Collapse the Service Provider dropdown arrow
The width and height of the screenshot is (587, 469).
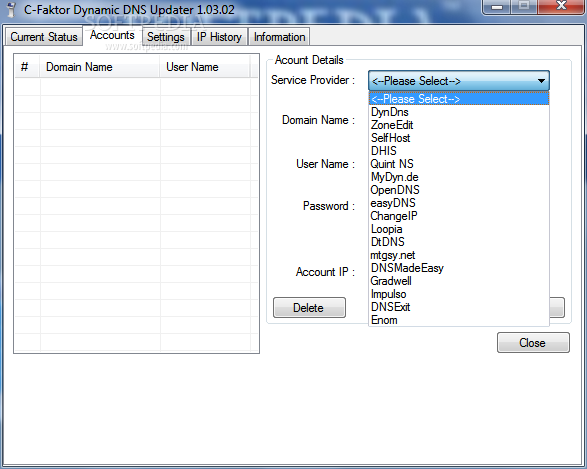tap(541, 81)
